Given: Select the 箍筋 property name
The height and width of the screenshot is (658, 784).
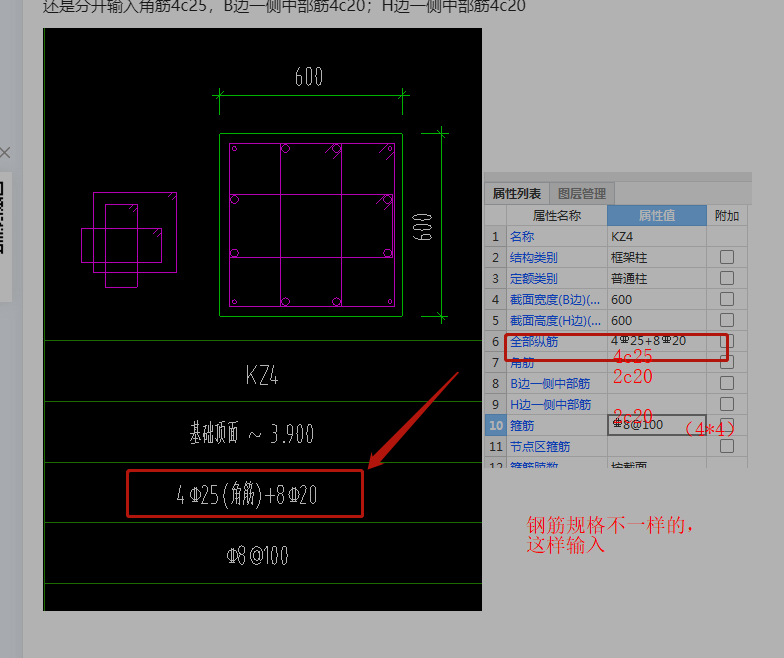Looking at the screenshot, I should tap(522, 426).
